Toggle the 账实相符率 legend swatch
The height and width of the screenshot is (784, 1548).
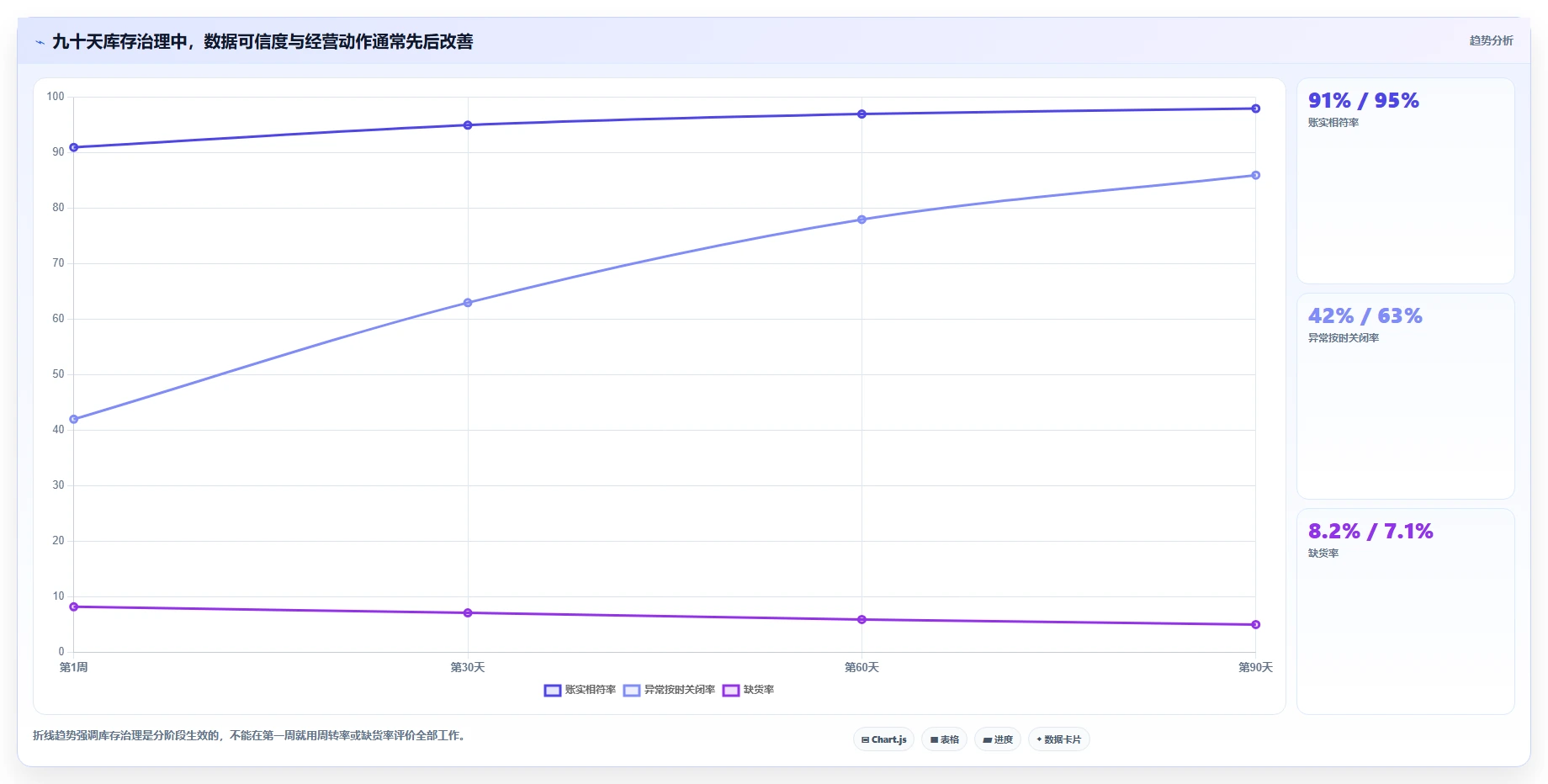pos(552,690)
